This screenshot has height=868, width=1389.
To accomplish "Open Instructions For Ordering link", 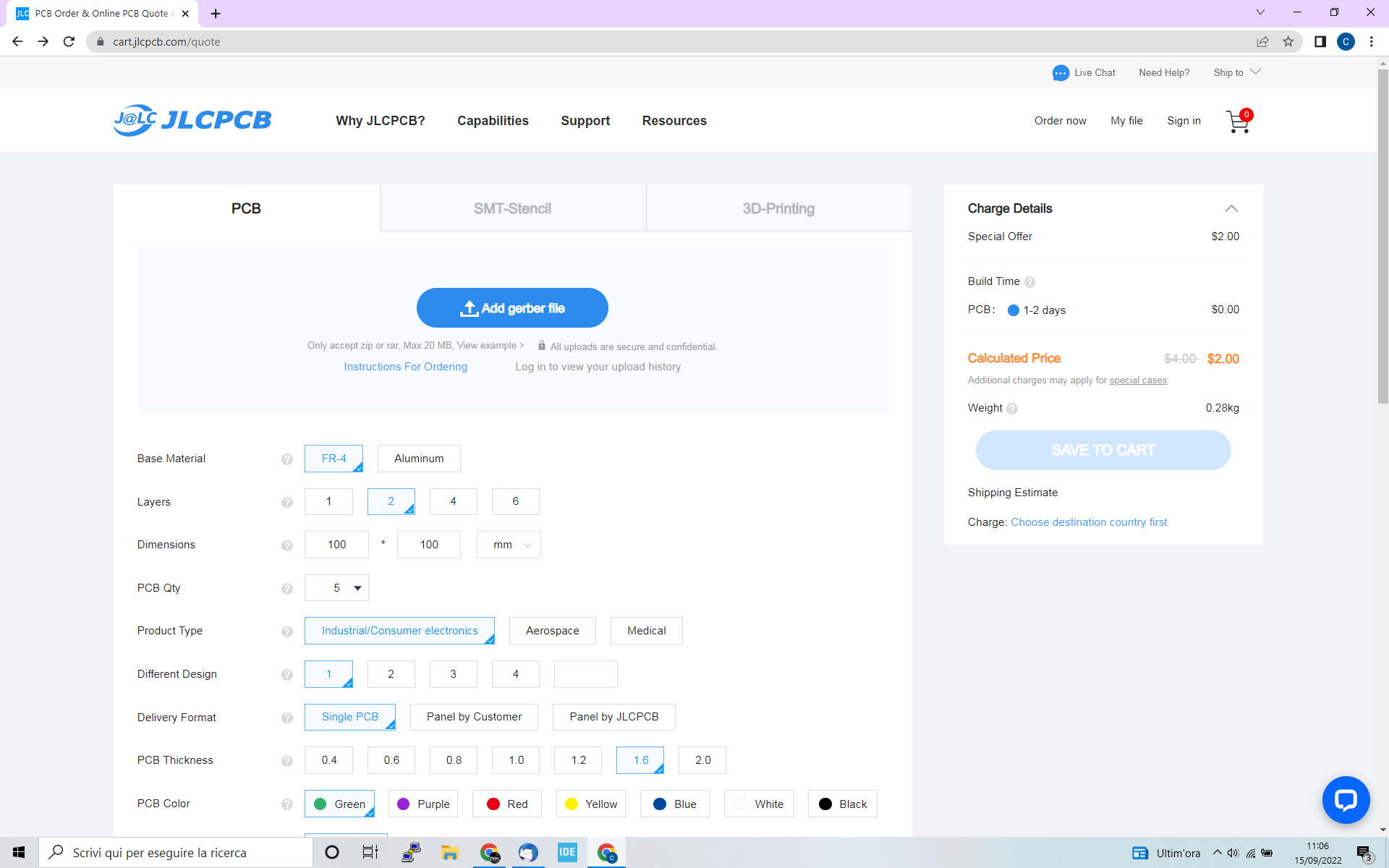I will point(405,367).
